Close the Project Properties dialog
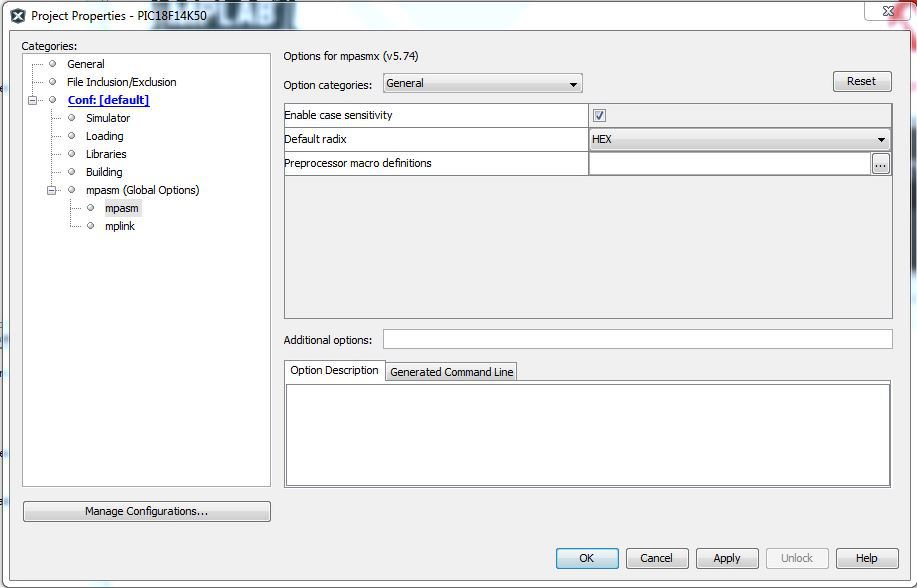 coord(888,11)
